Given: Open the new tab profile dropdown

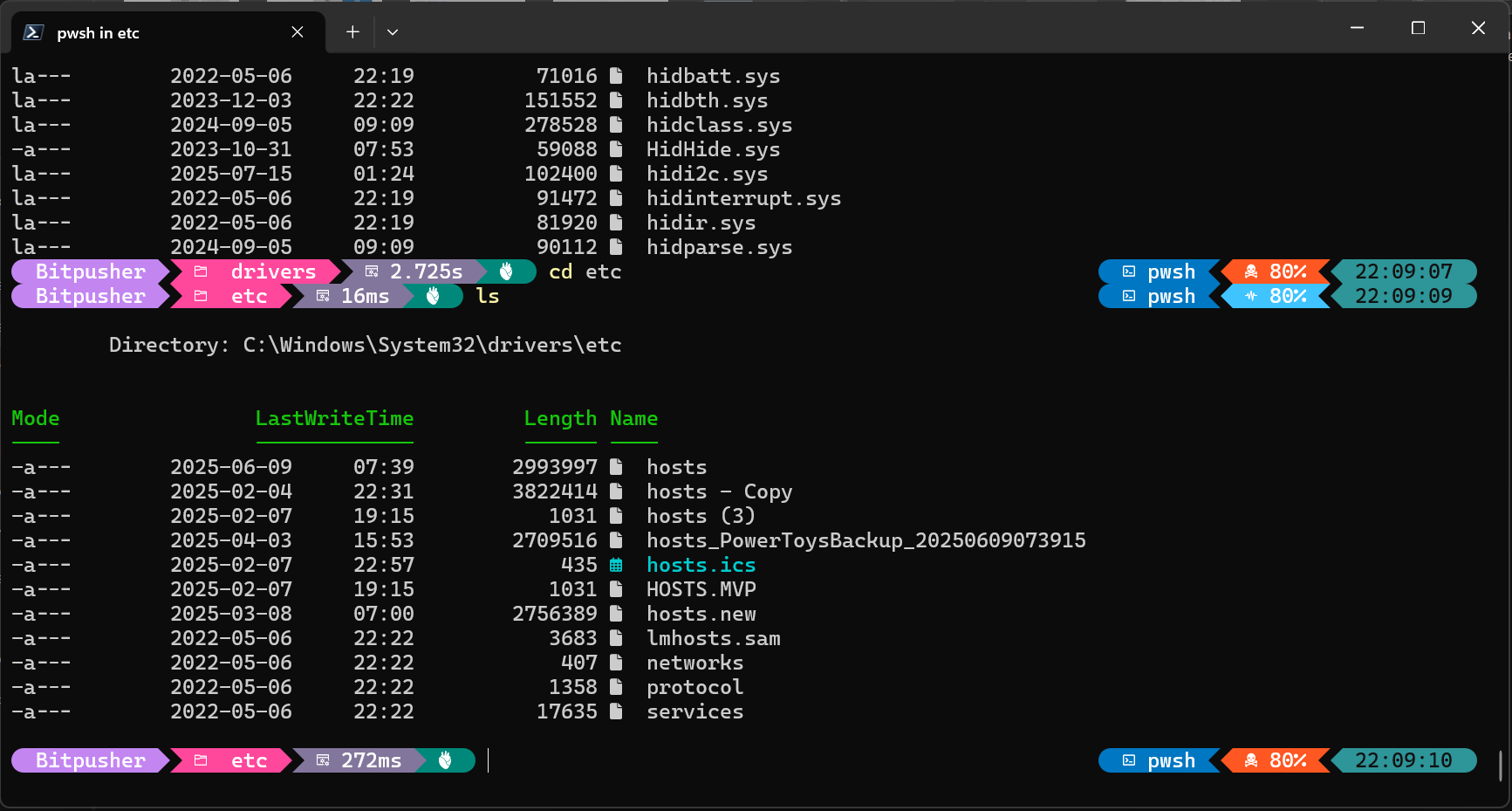Looking at the screenshot, I should pyautogui.click(x=393, y=32).
